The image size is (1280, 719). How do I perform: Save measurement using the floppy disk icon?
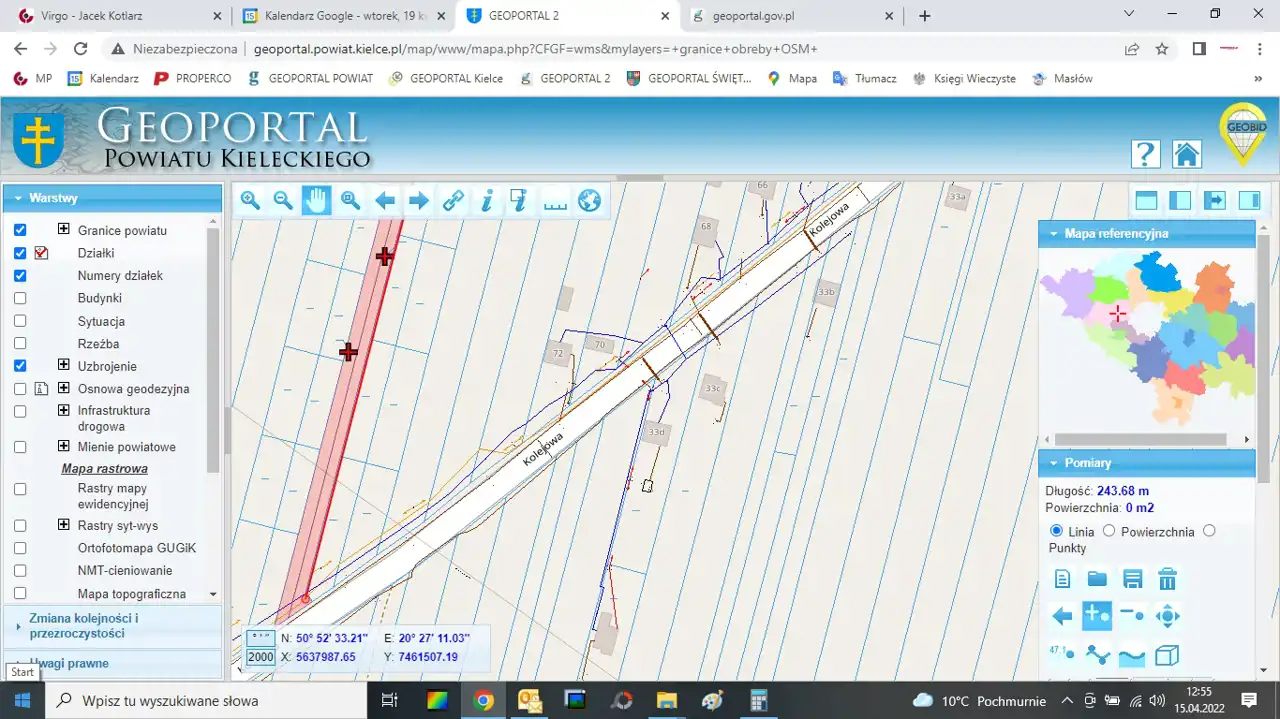[x=1132, y=579]
